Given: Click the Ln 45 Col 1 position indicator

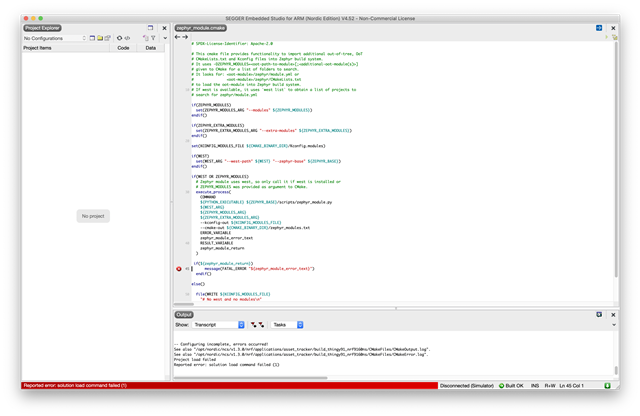Looking at the screenshot, I should click(x=571, y=386).
